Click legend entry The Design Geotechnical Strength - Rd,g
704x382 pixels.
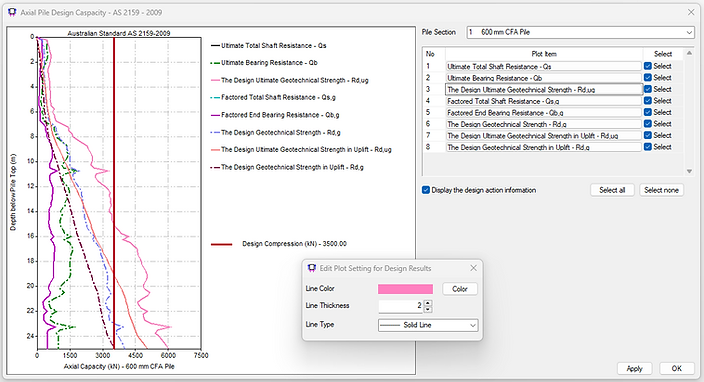tap(276, 132)
